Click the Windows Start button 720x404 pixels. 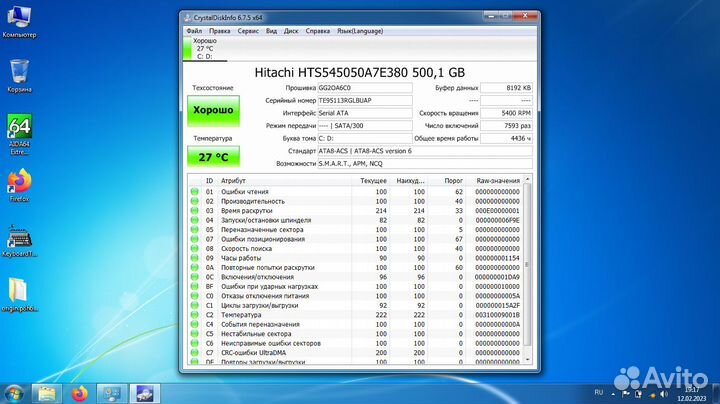click(14, 394)
